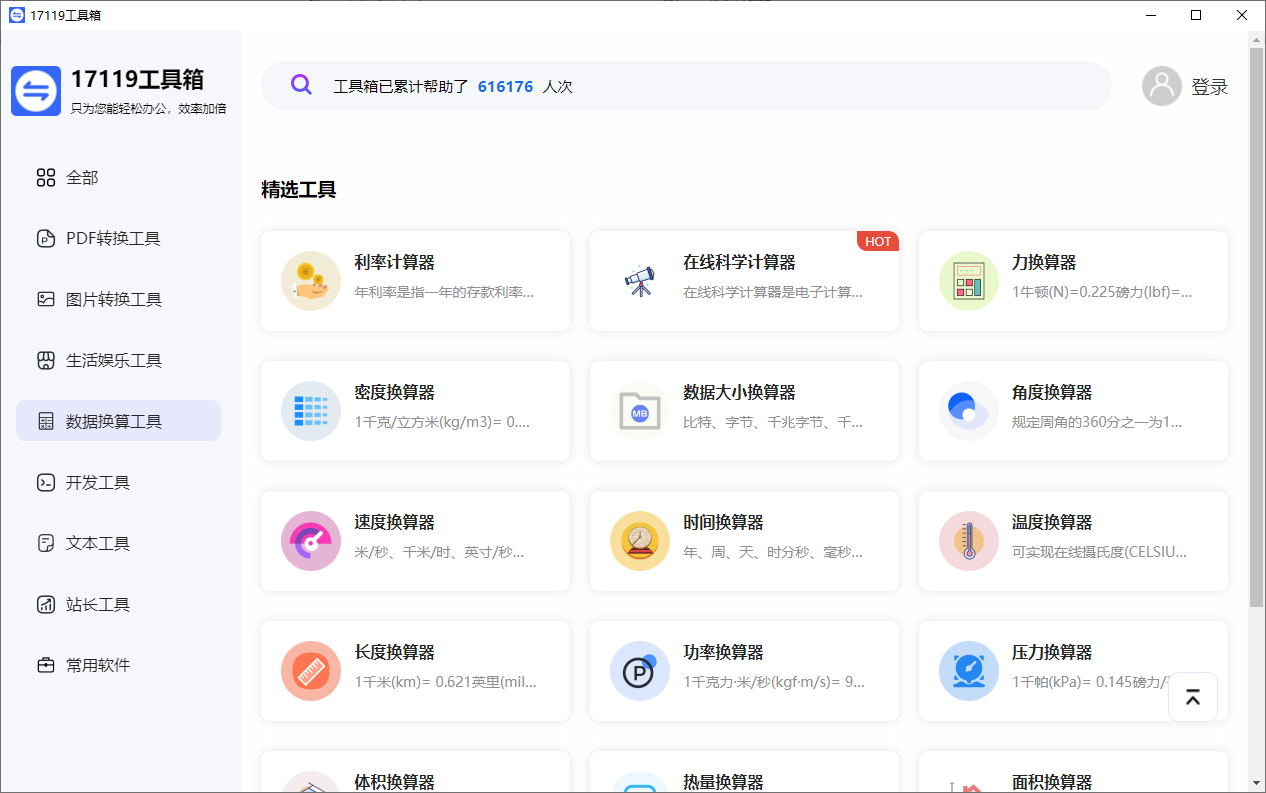Click the 数据大小换算器 folder icon

point(640,411)
